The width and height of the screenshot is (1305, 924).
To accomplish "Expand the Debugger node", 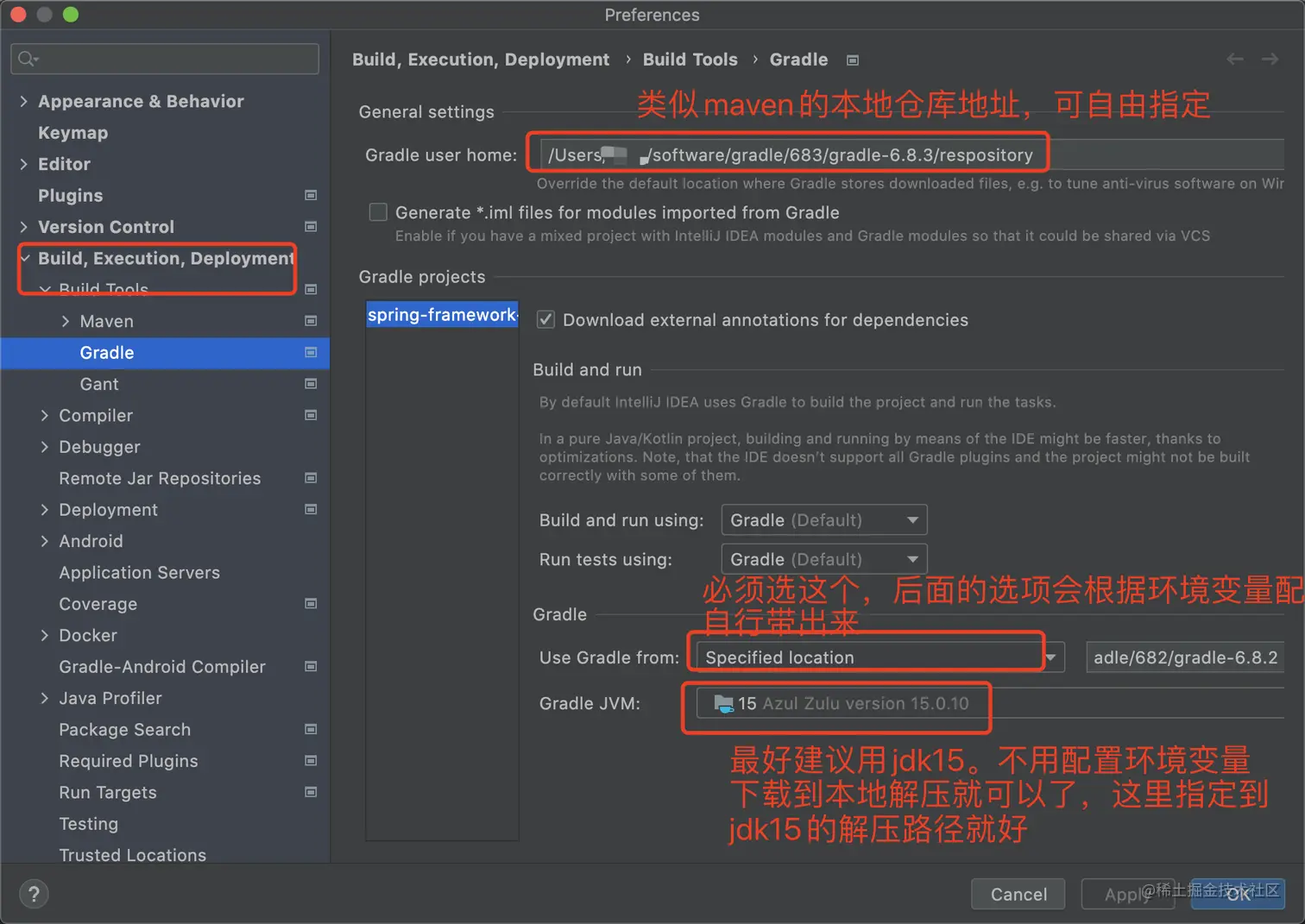I will point(45,447).
